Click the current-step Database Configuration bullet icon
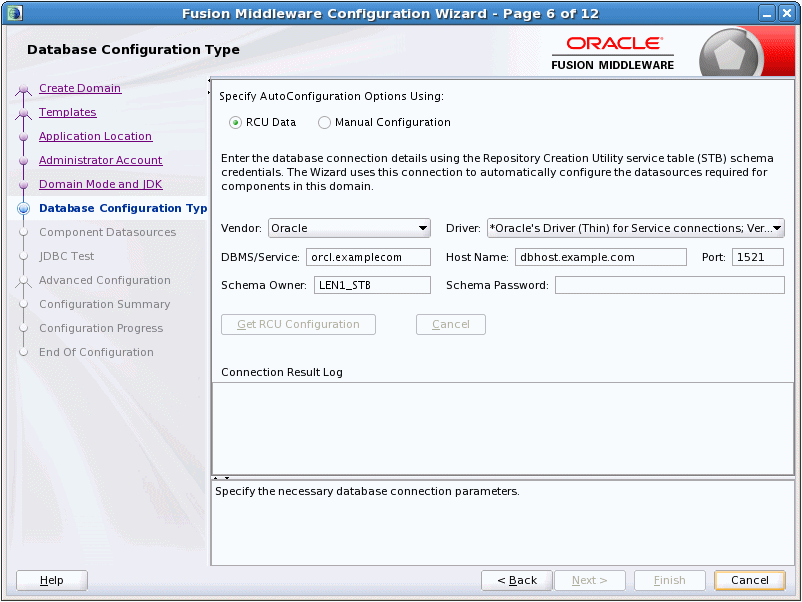 23,208
